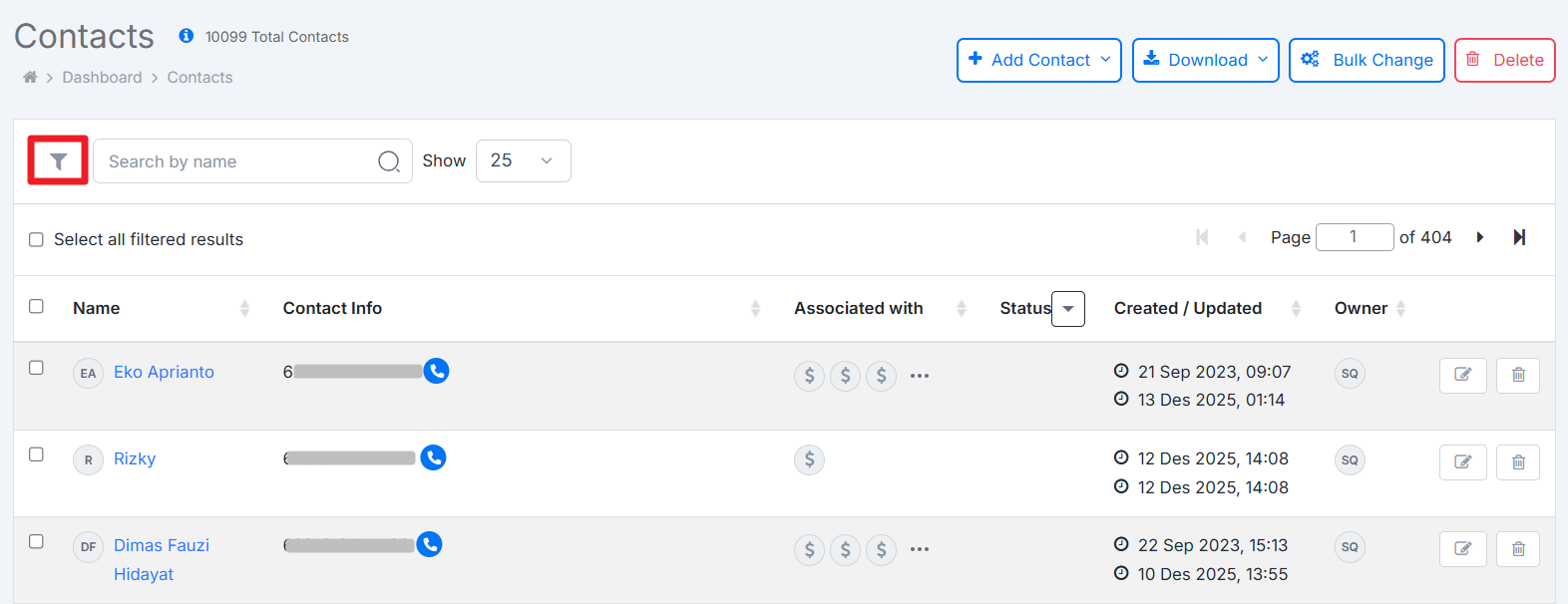Select the checkbox for Rizky
Screen dimensions: 1568x604
click(37, 454)
